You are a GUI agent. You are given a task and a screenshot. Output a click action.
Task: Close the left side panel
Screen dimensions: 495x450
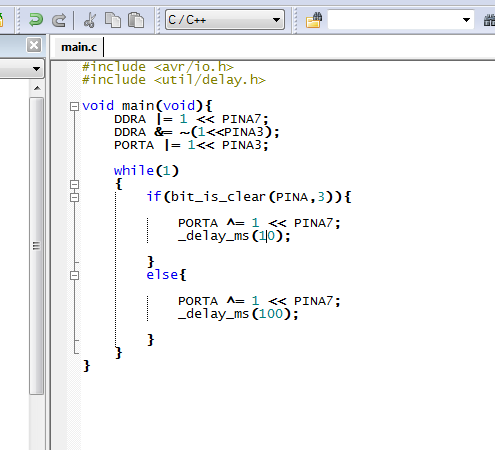[x=34, y=45]
